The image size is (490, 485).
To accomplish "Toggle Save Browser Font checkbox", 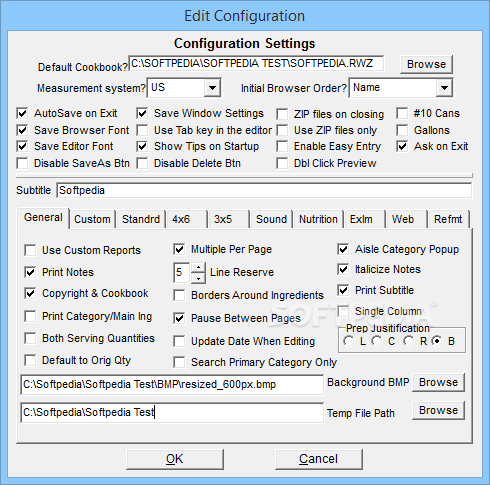I will [22, 130].
